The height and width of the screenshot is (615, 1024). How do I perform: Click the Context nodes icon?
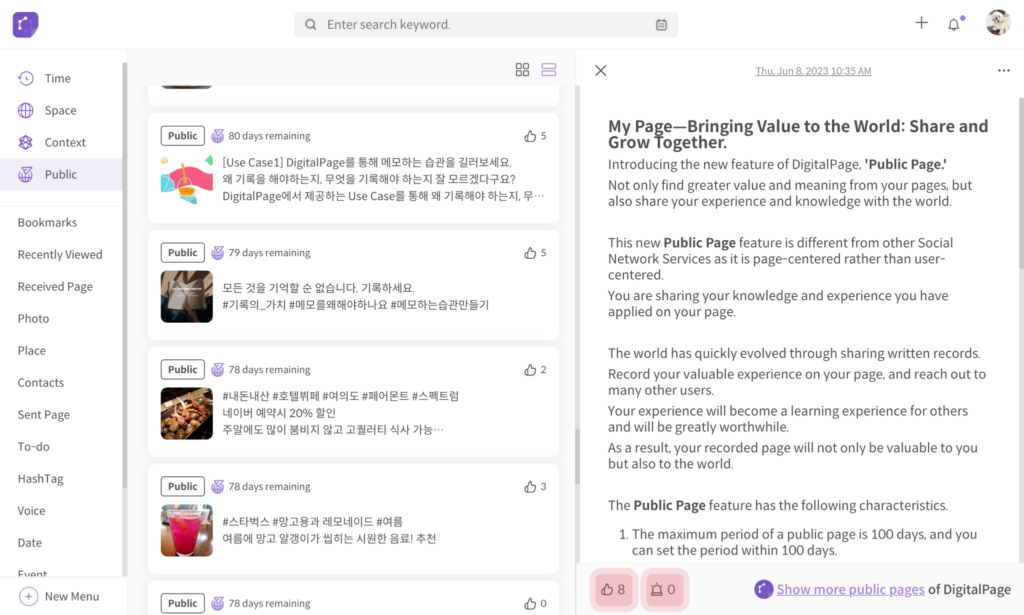[25, 142]
